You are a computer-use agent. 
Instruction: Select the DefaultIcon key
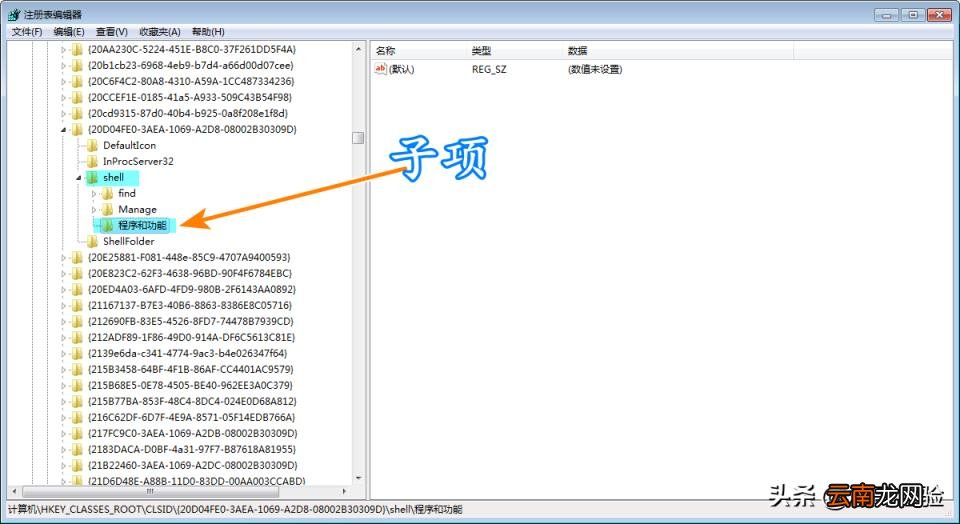point(129,146)
